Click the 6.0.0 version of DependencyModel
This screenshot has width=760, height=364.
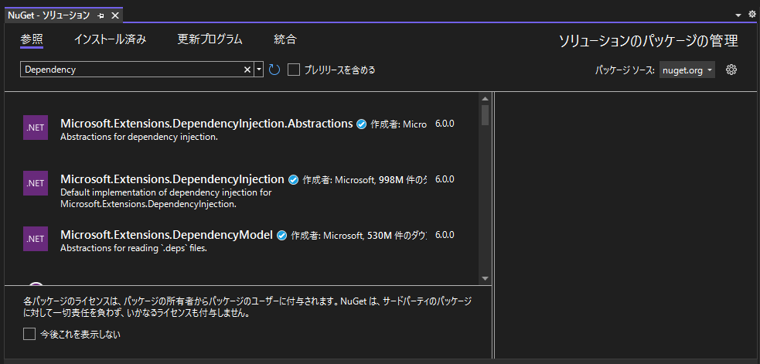pyautogui.click(x=444, y=235)
